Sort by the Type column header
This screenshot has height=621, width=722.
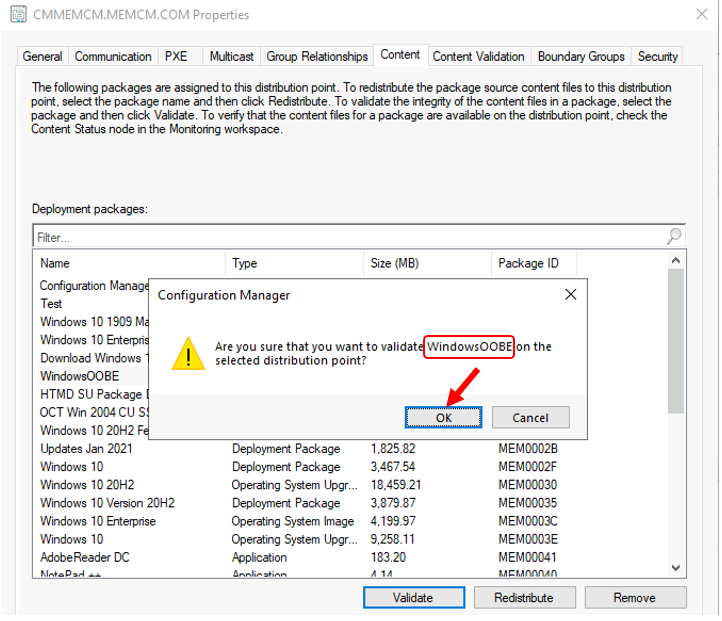(295, 263)
